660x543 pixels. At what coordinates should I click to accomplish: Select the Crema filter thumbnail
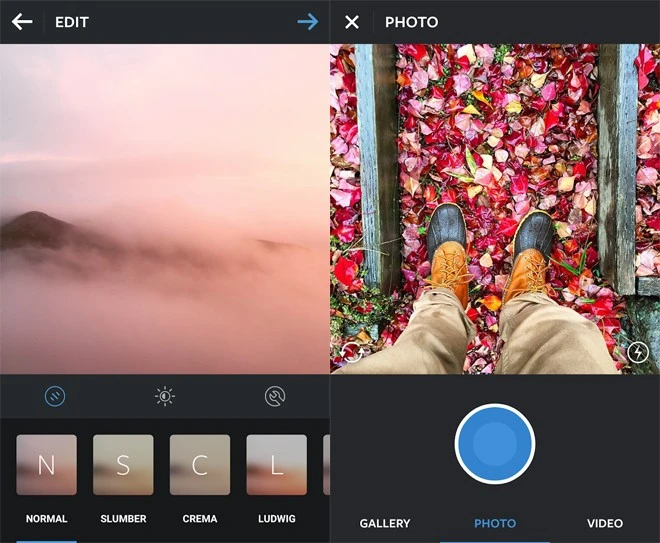[200, 465]
